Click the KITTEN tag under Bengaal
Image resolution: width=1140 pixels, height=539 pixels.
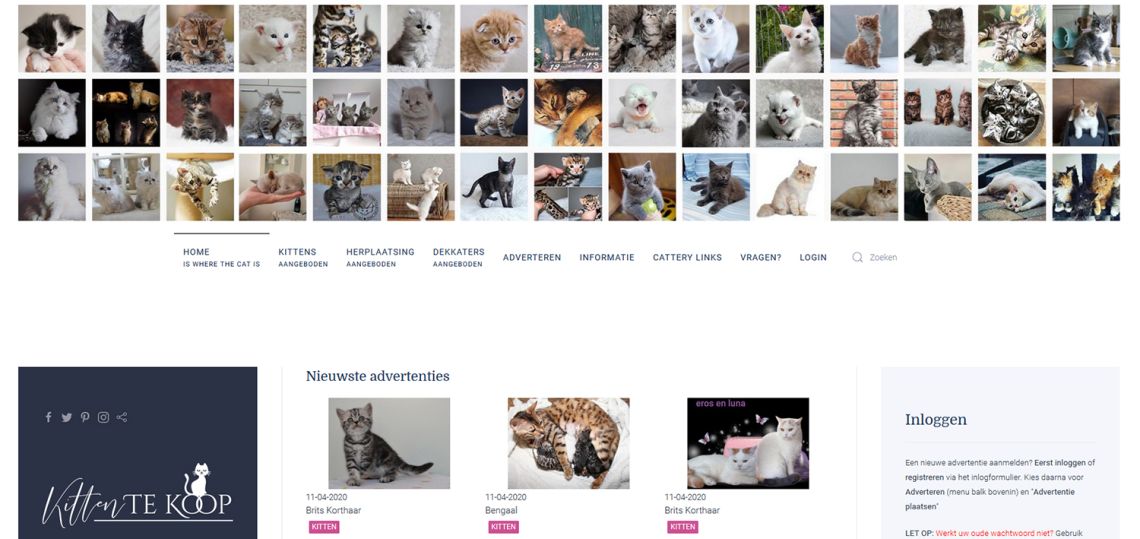[503, 527]
